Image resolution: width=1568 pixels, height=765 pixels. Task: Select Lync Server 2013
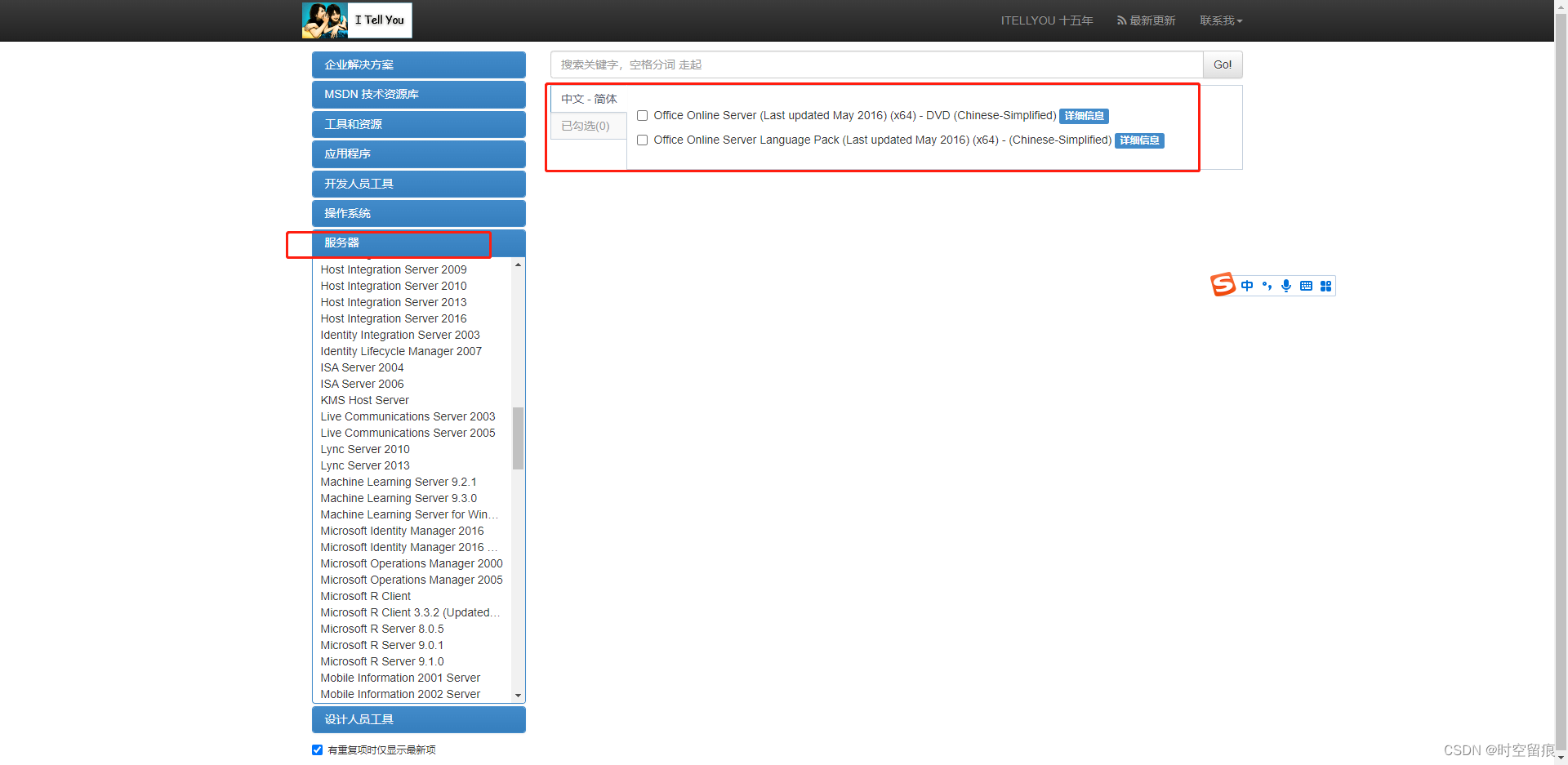pos(365,465)
